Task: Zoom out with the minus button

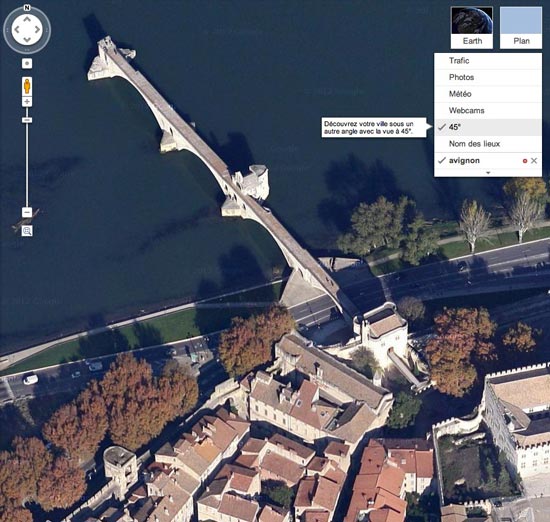Action: tap(27, 212)
